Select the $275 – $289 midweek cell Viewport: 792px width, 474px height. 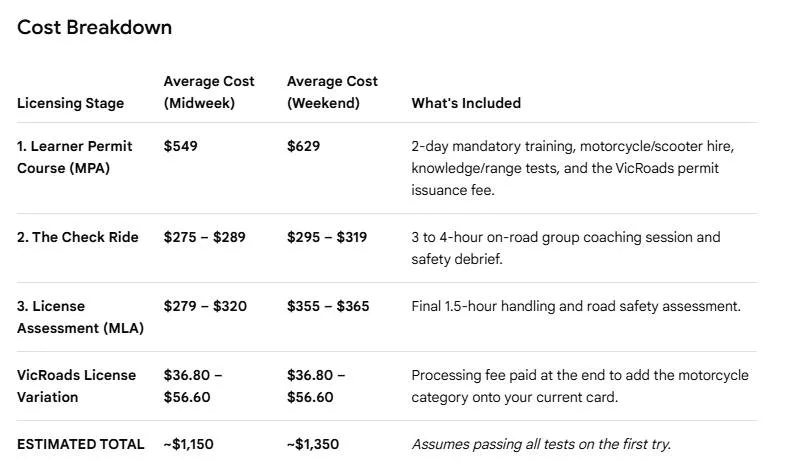point(205,237)
